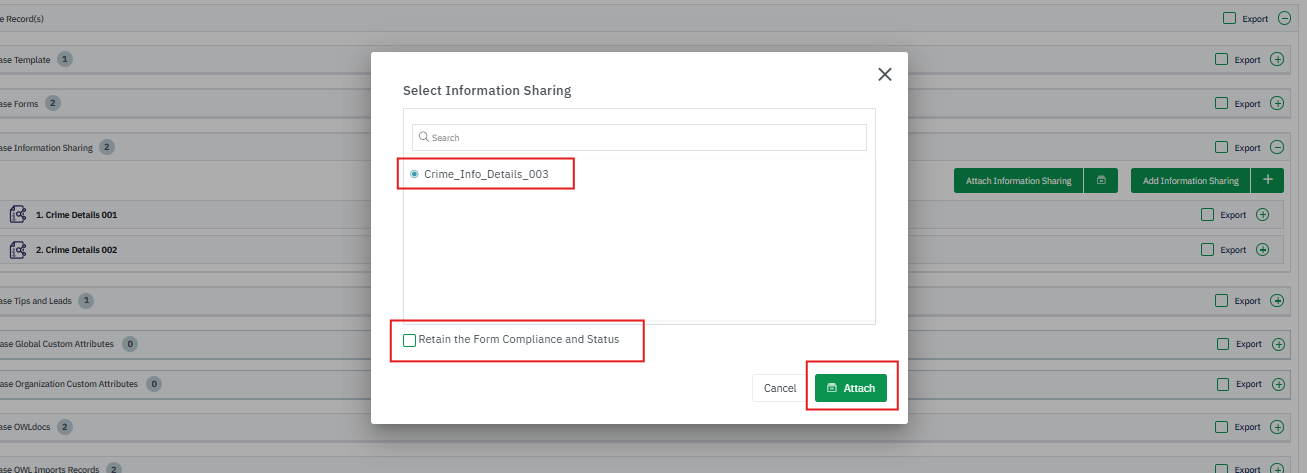Click the Attach Information Sharing button
1307x473 pixels.
[1018, 181]
